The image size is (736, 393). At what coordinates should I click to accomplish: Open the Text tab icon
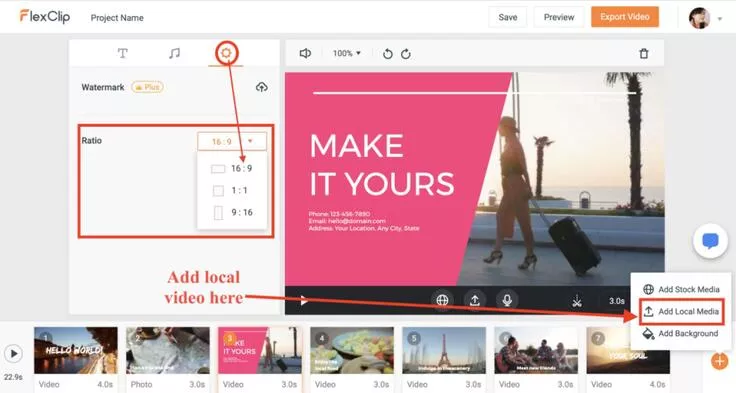[123, 53]
